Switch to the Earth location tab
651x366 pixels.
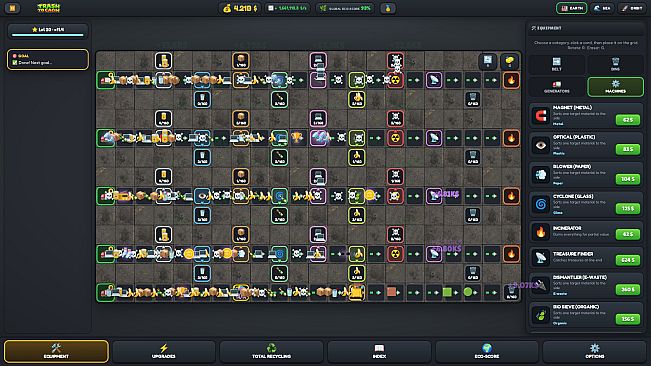pyautogui.click(x=572, y=8)
